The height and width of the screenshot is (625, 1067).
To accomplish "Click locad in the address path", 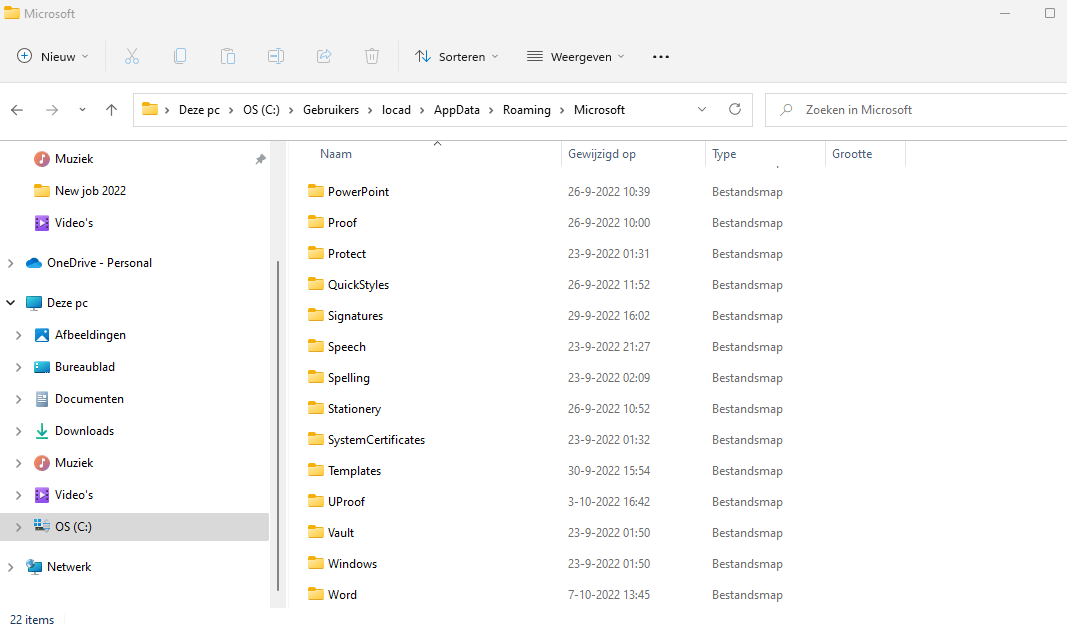I will 396,110.
